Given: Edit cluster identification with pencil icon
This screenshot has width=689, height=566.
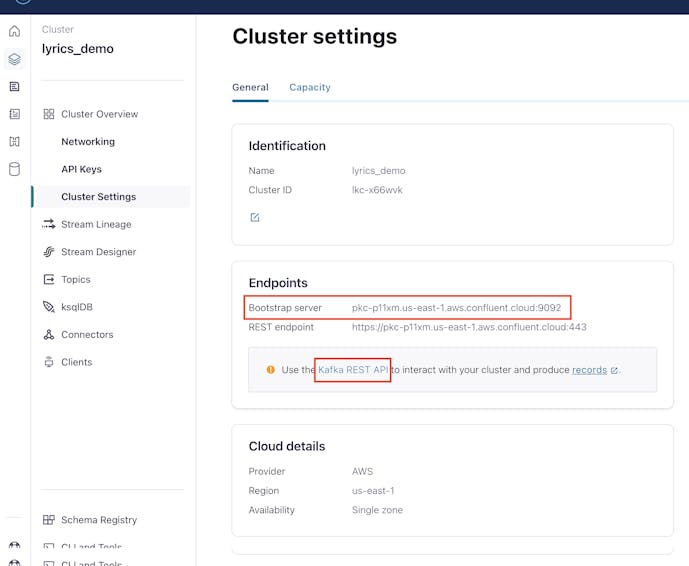Looking at the screenshot, I should click(255, 218).
